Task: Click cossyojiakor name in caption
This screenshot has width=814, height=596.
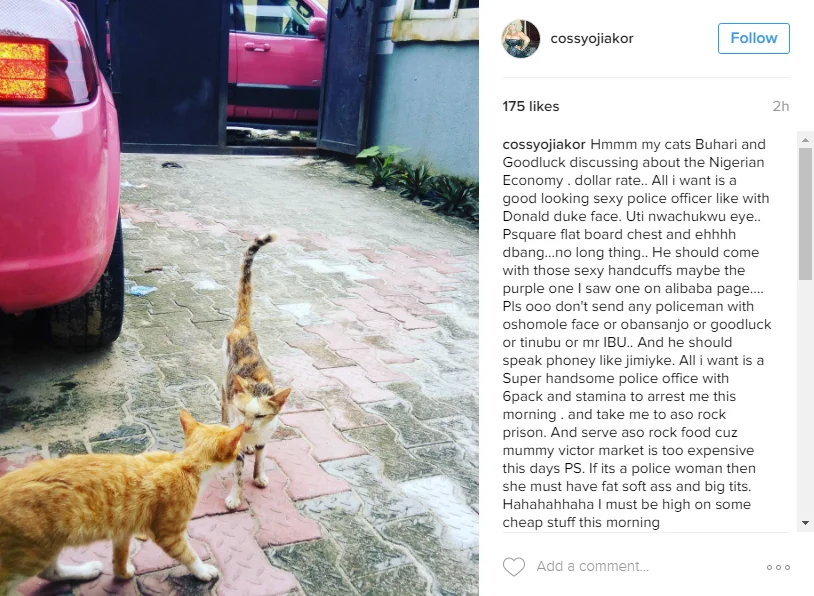Action: [x=544, y=144]
